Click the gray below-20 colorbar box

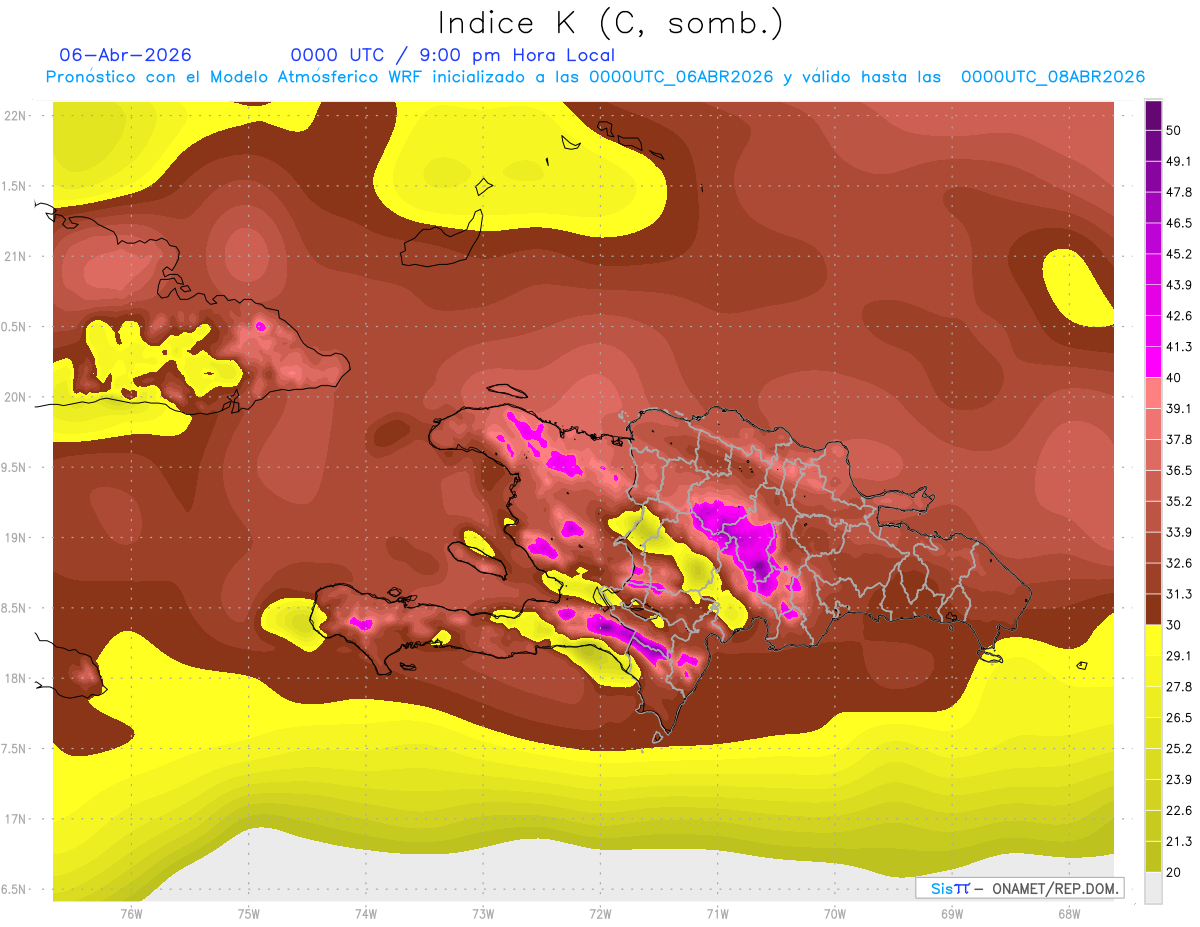pos(1153,887)
